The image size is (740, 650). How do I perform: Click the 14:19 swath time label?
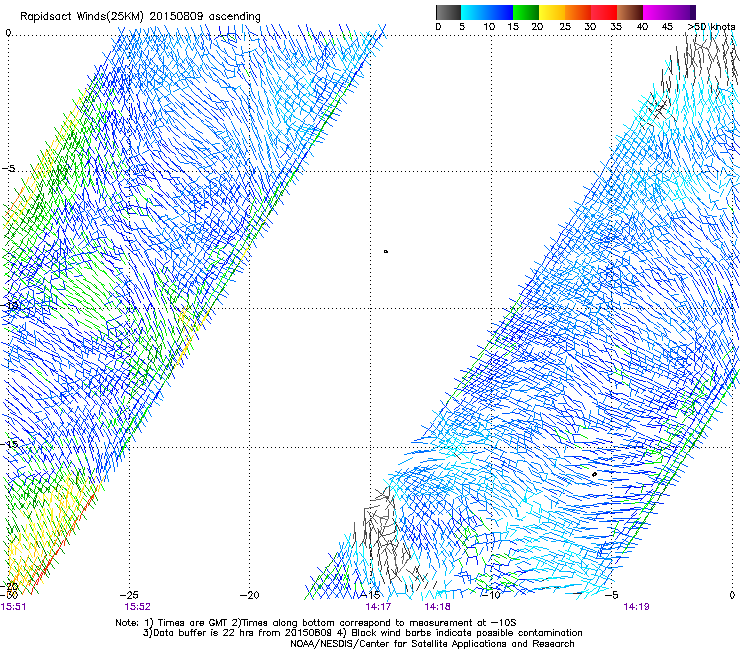click(x=636, y=607)
